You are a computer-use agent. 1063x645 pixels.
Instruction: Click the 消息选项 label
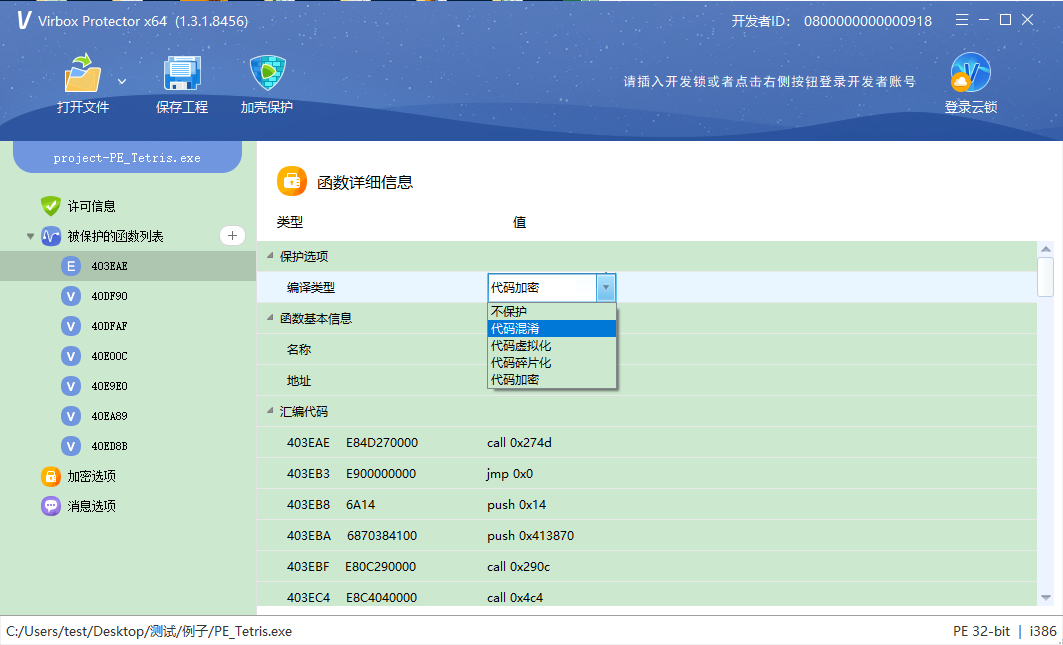point(92,506)
